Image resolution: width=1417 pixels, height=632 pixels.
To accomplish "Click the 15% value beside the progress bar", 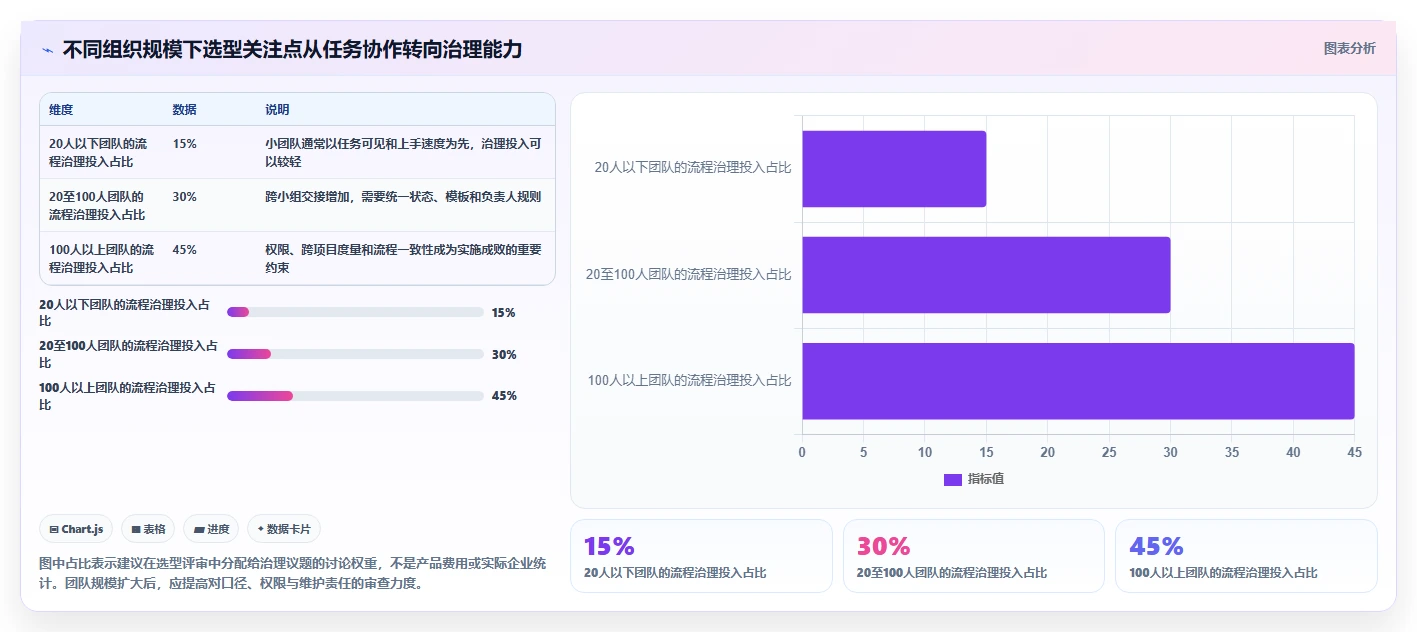I will coord(504,313).
